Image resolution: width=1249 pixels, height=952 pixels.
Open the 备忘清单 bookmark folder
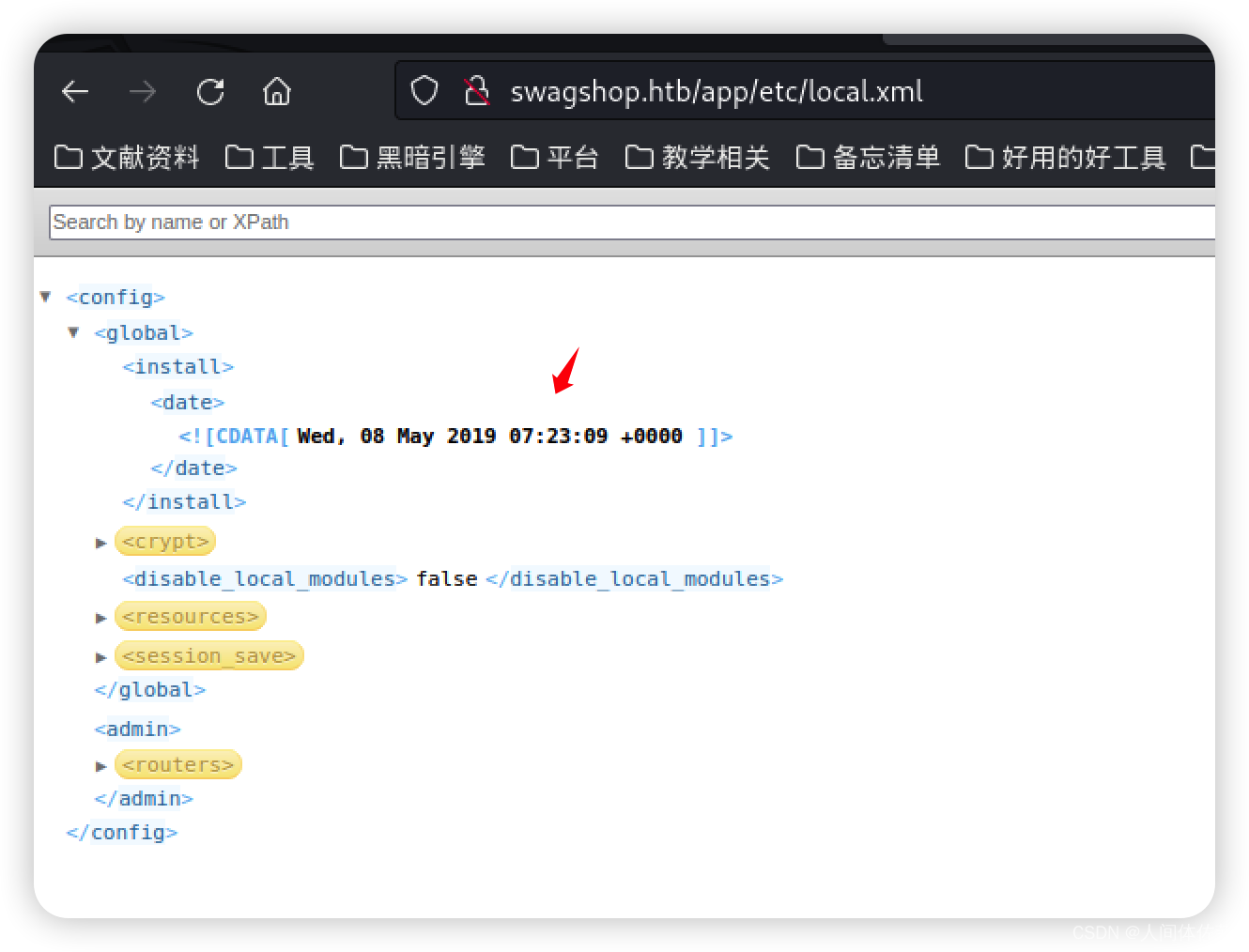point(869,157)
